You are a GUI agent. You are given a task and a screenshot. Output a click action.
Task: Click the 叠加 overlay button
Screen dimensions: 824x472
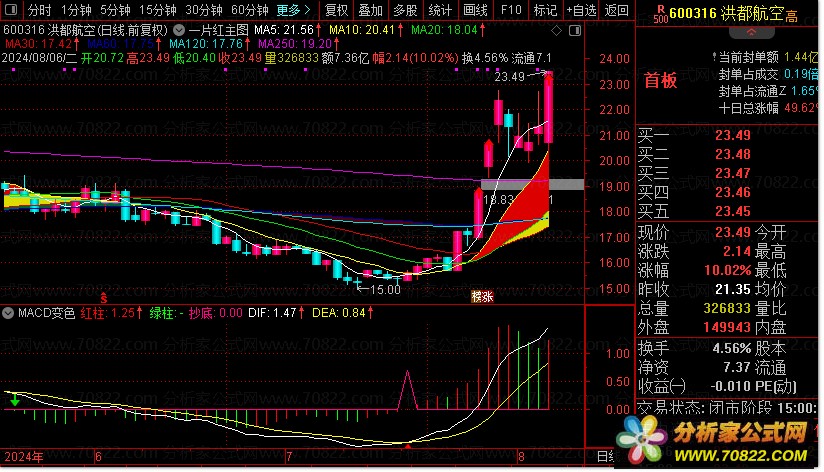click(x=370, y=10)
